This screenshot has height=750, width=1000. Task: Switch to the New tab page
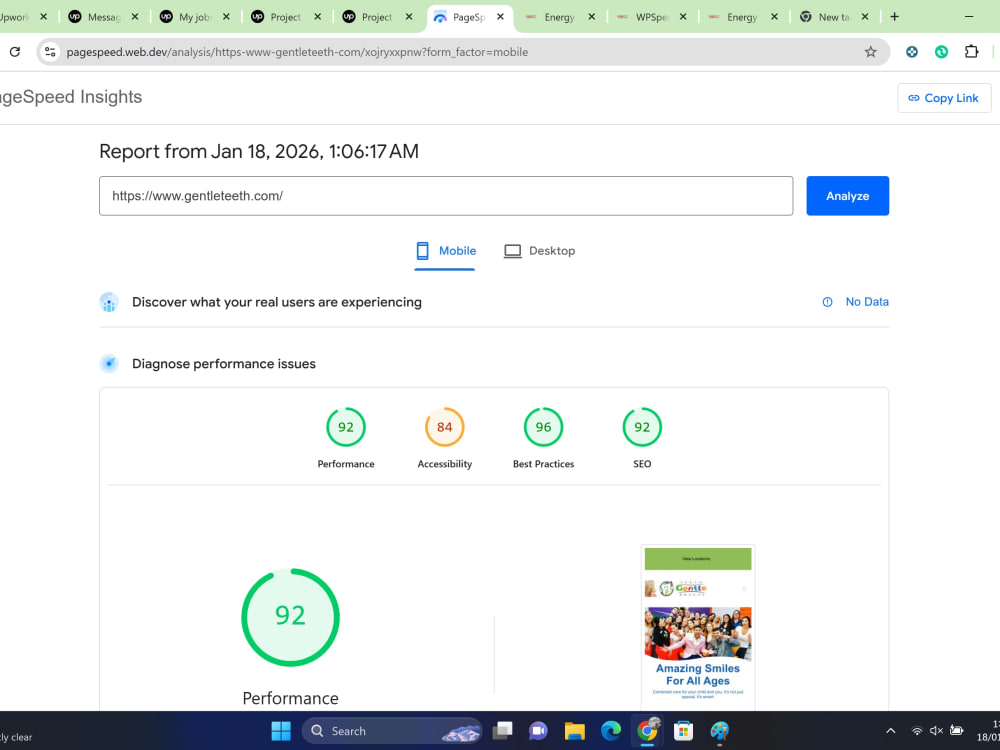pyautogui.click(x=825, y=17)
